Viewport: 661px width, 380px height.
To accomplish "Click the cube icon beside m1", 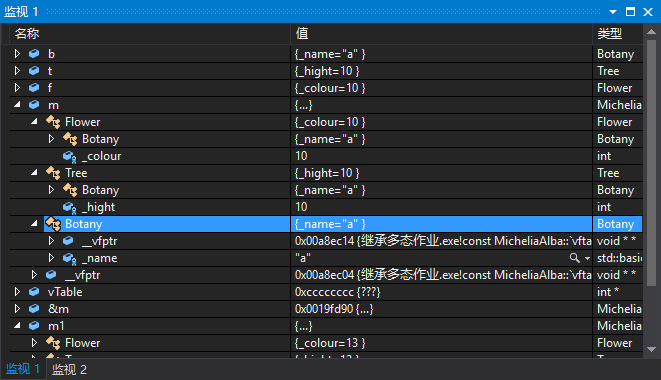I will [x=34, y=326].
